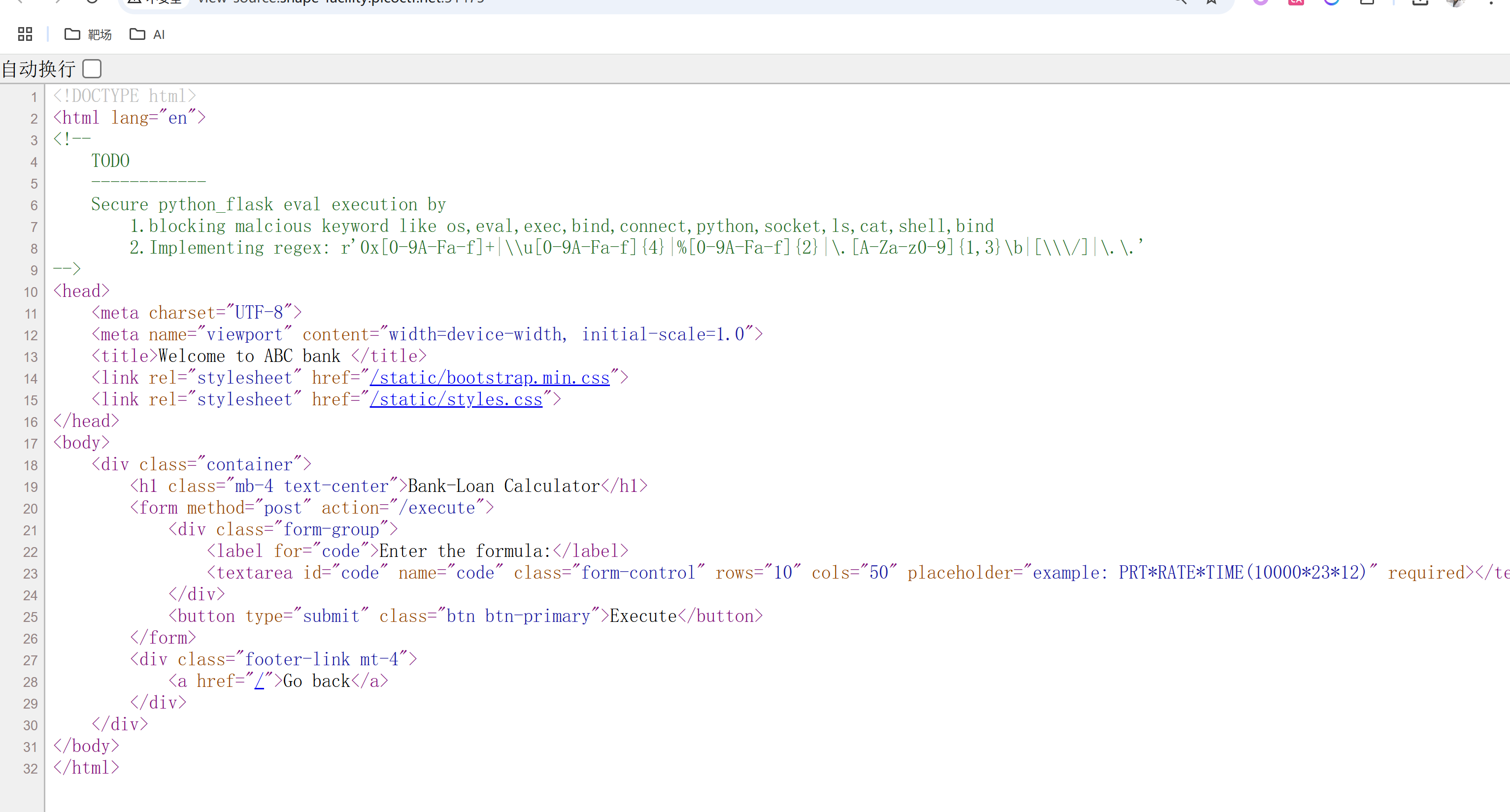The image size is (1510, 812).
Task: Click the TODO comment text on line 4
Action: (x=110, y=161)
